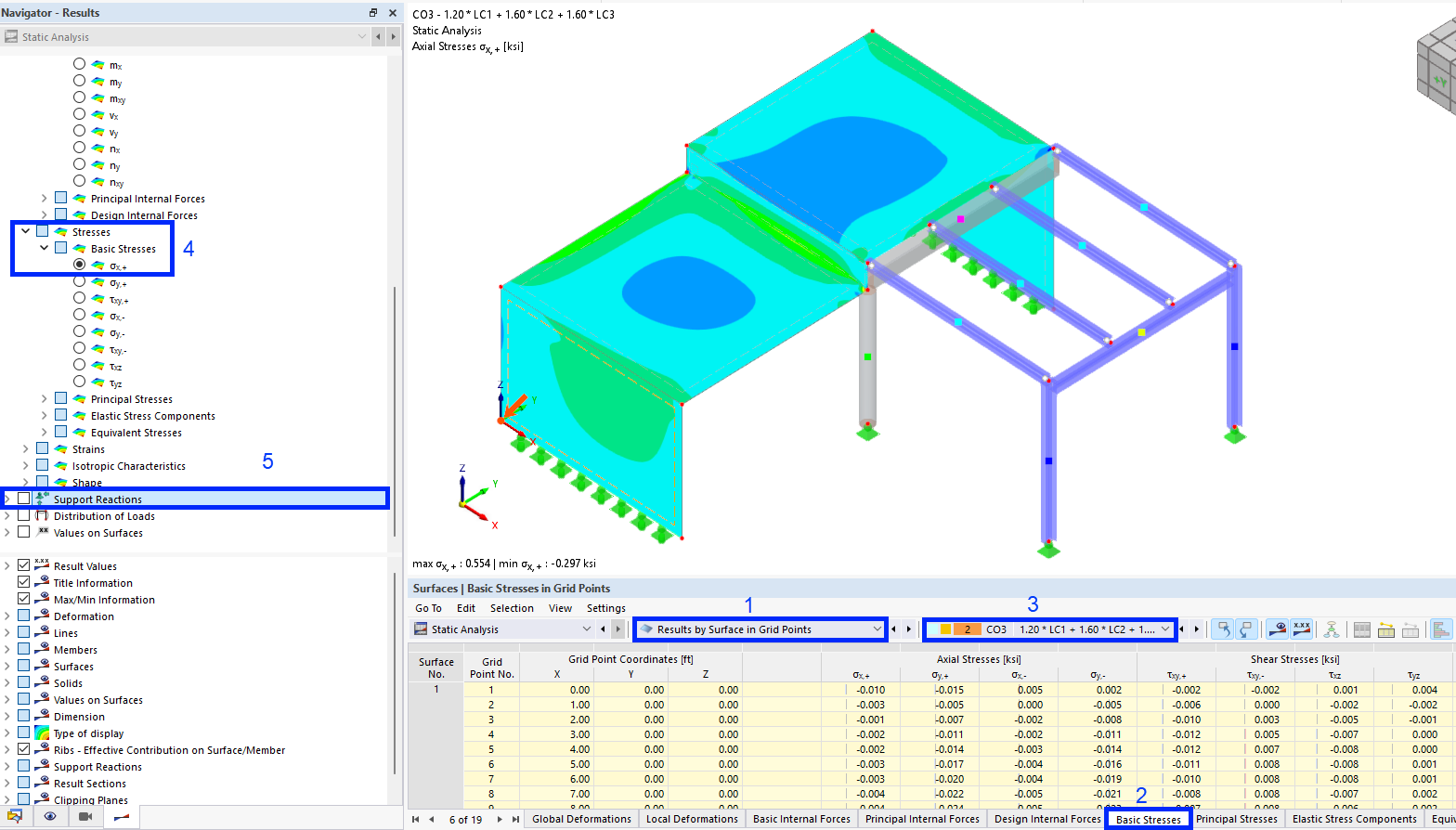
Task: Open the Navigator Views camera tab
Action: pyautogui.click(x=85, y=817)
